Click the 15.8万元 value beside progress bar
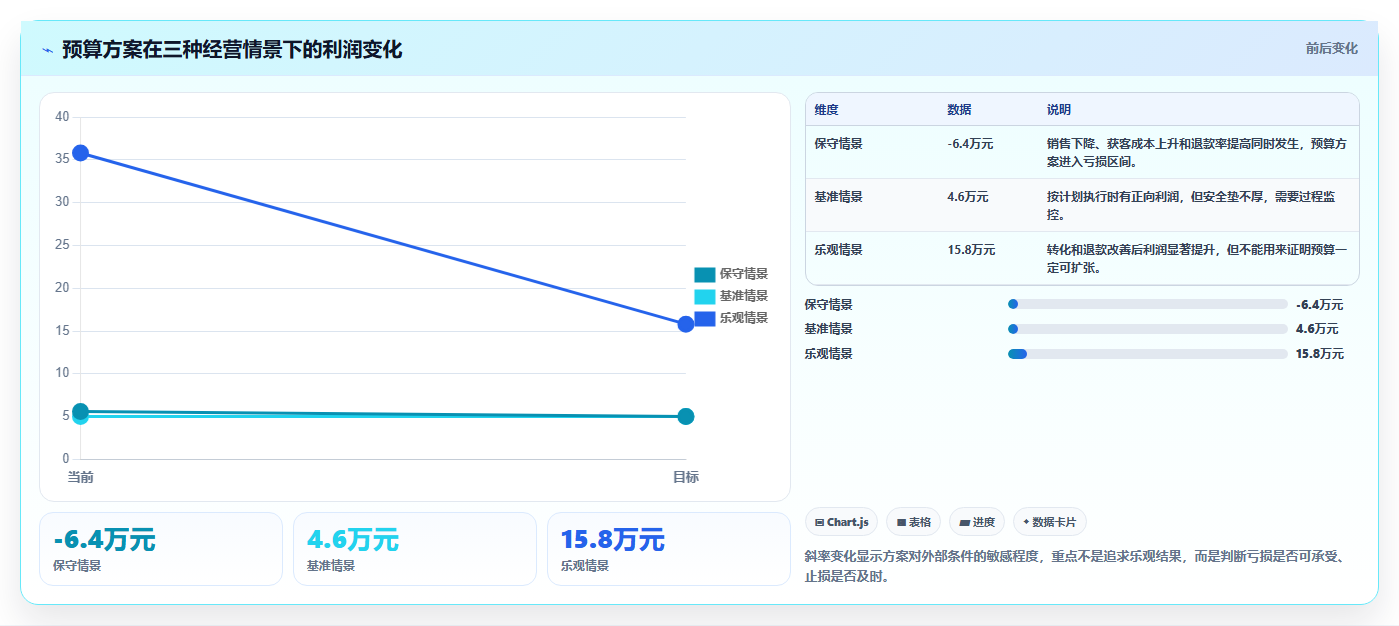Viewport: 1399px width, 626px height. pos(1319,354)
